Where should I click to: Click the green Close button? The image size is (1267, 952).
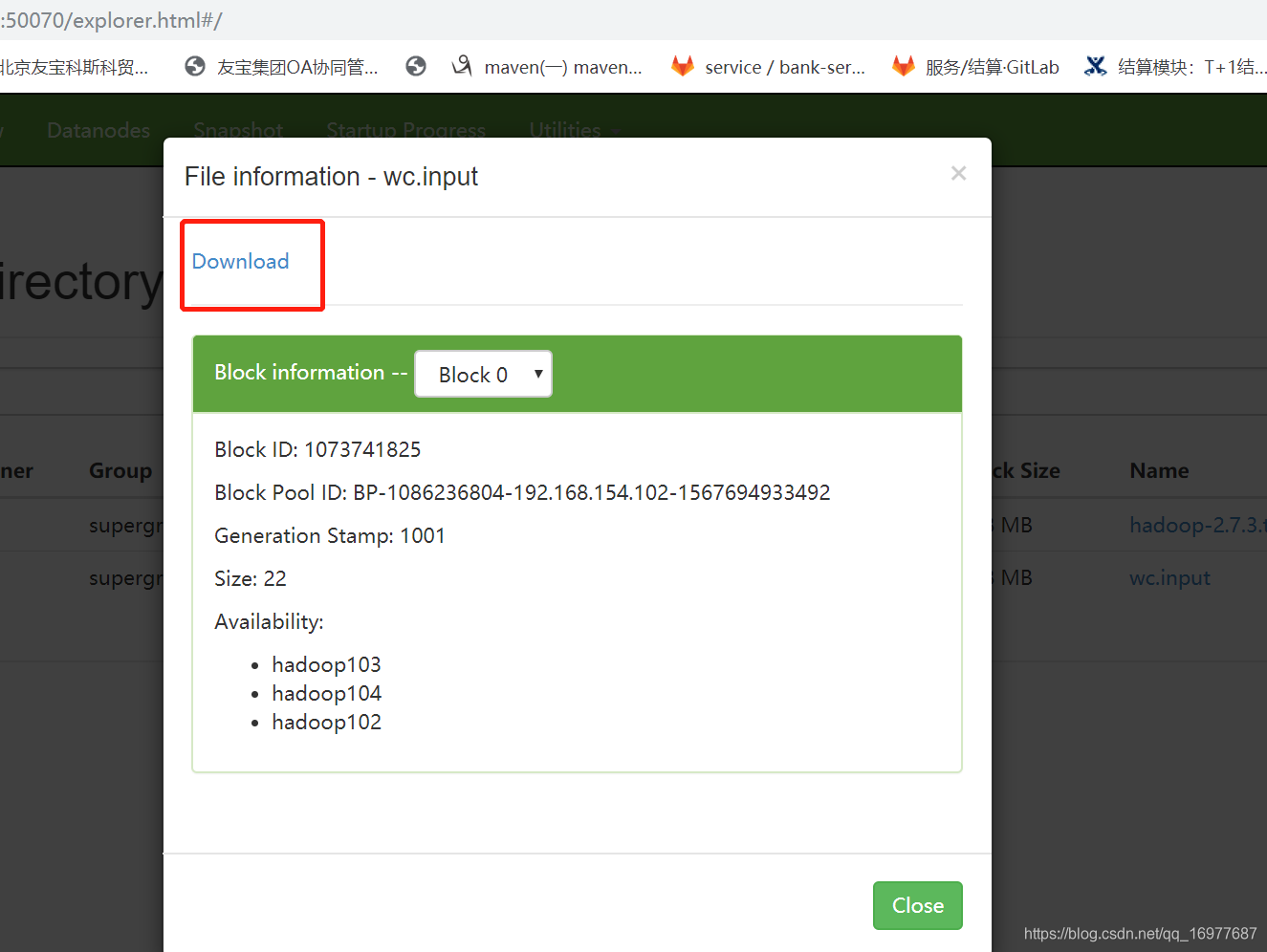[917, 905]
